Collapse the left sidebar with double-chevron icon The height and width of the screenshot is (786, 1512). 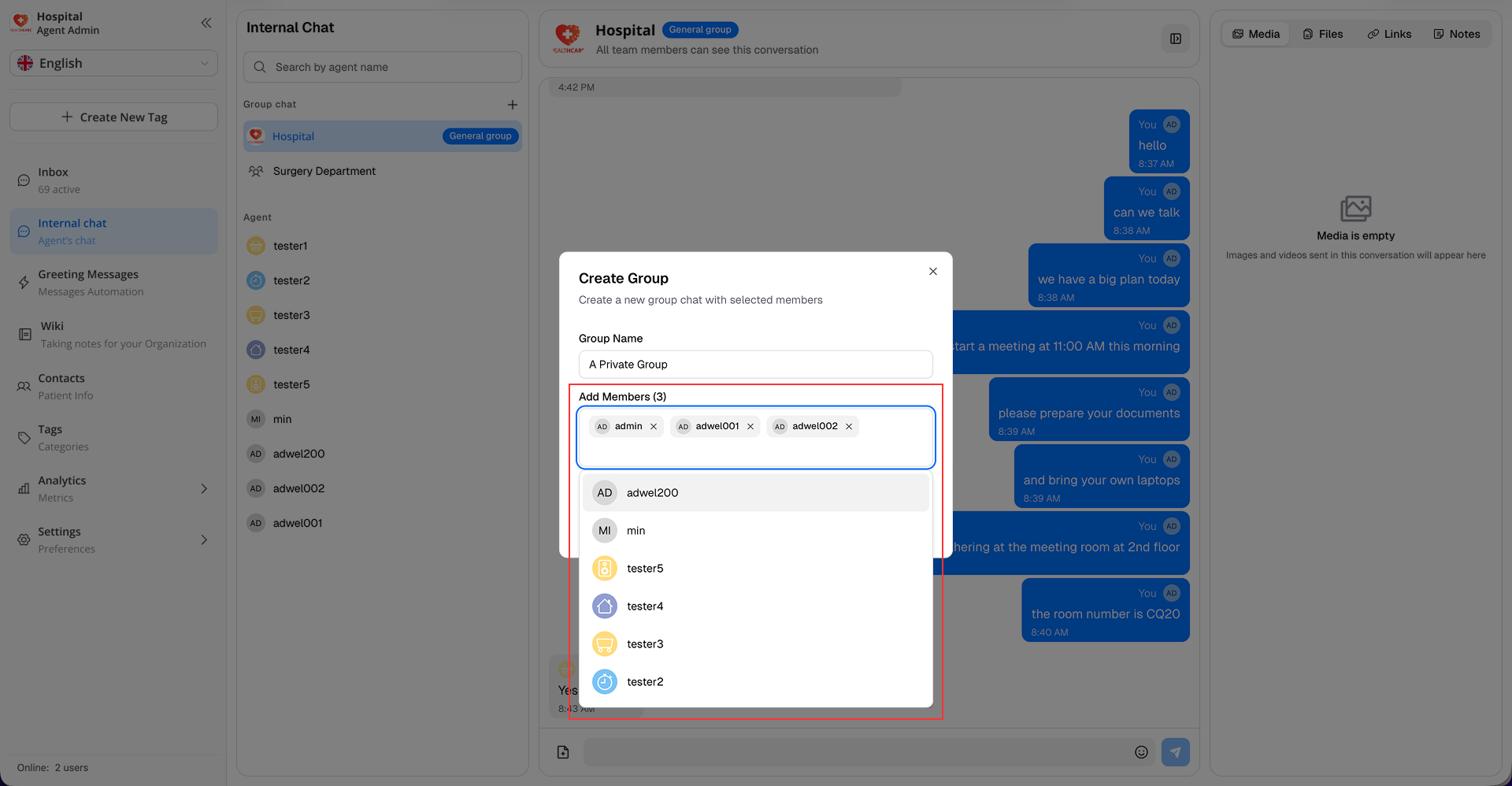coord(206,23)
